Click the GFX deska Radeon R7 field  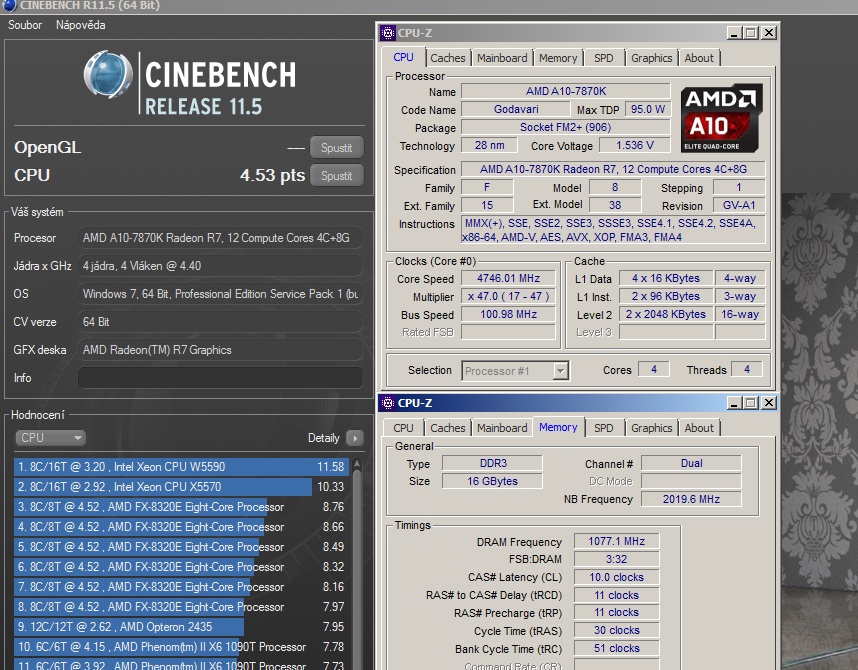(x=220, y=350)
